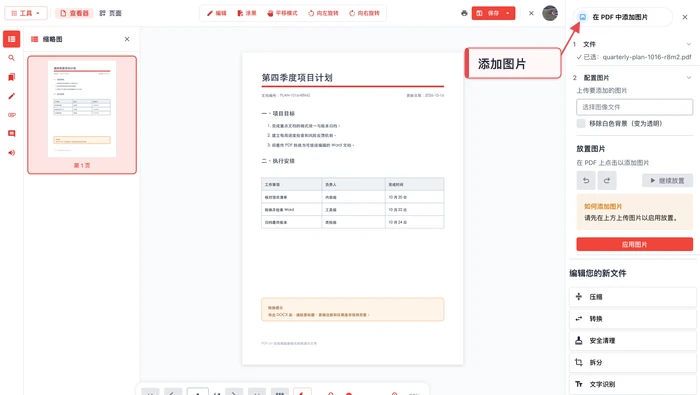Close the document with top-bar X

[531, 13]
